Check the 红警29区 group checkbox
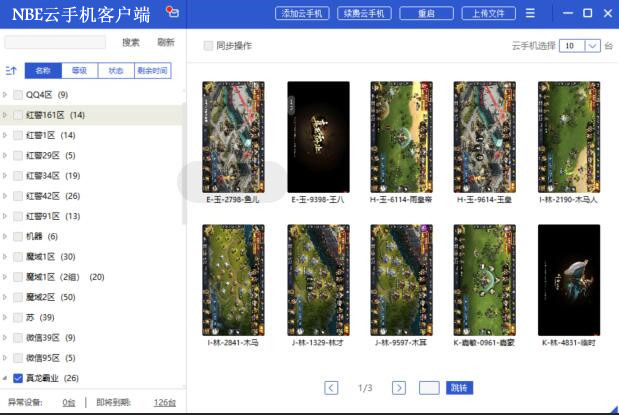The image size is (619, 415). click(18, 155)
